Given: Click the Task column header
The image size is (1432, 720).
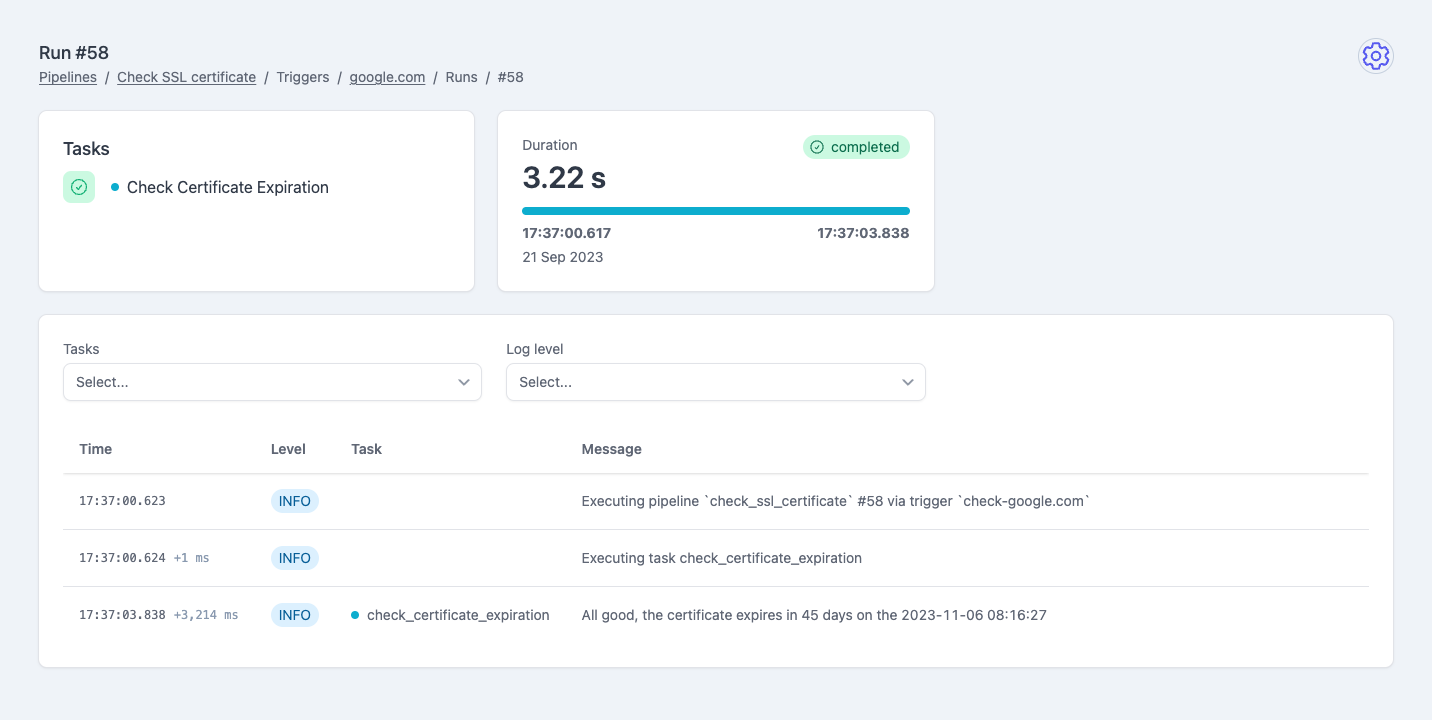Looking at the screenshot, I should click(367, 449).
